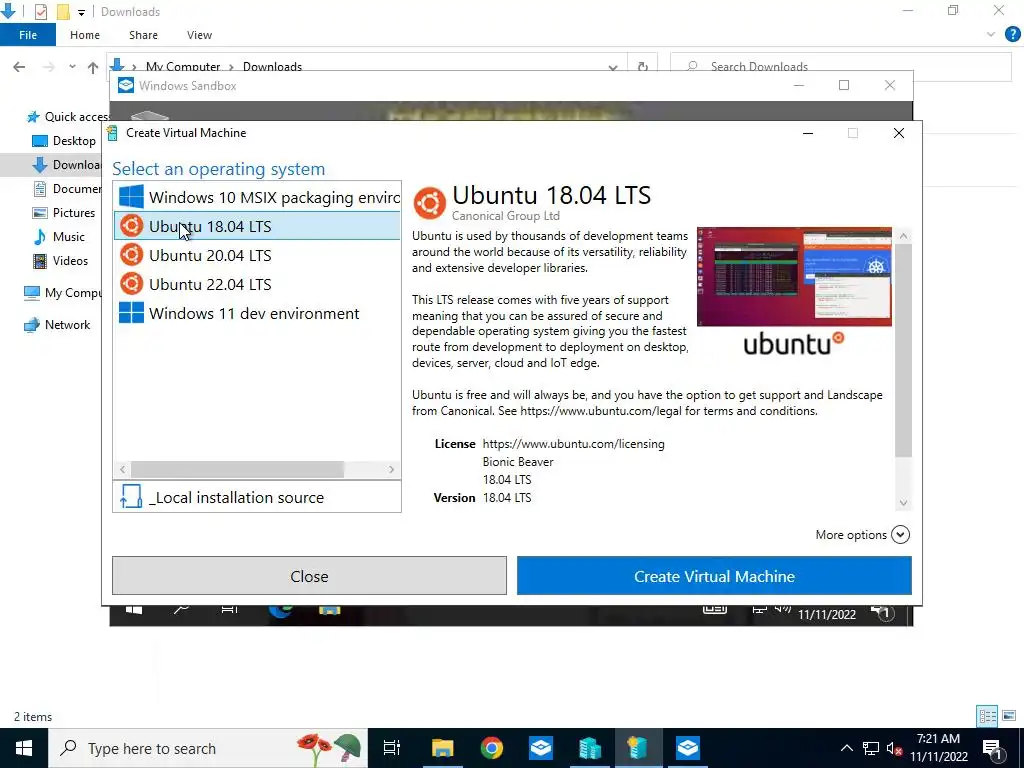
Task: Click the Back arrow in File Explorer
Action: click(19, 67)
